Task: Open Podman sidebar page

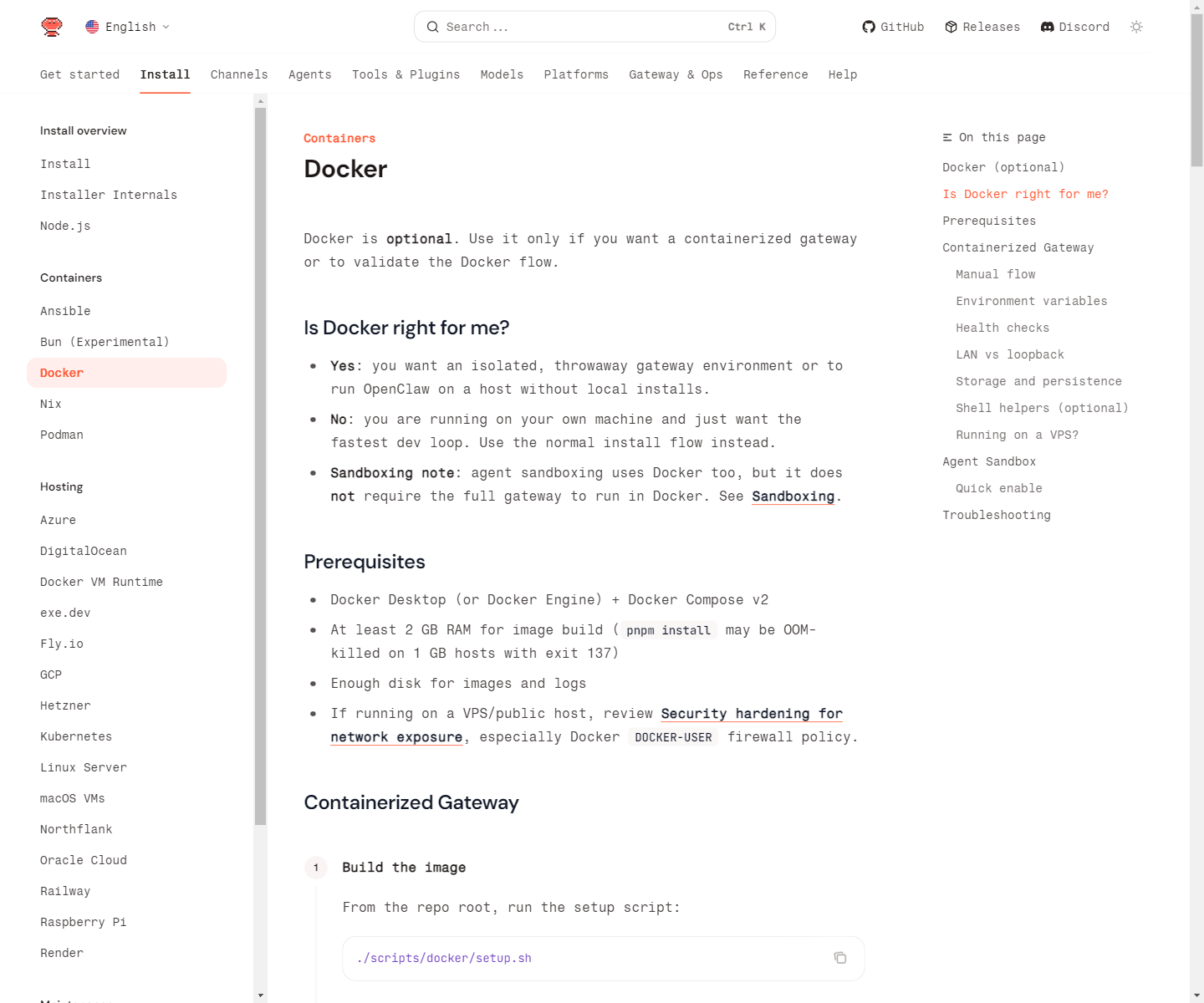Action: tap(126, 435)
